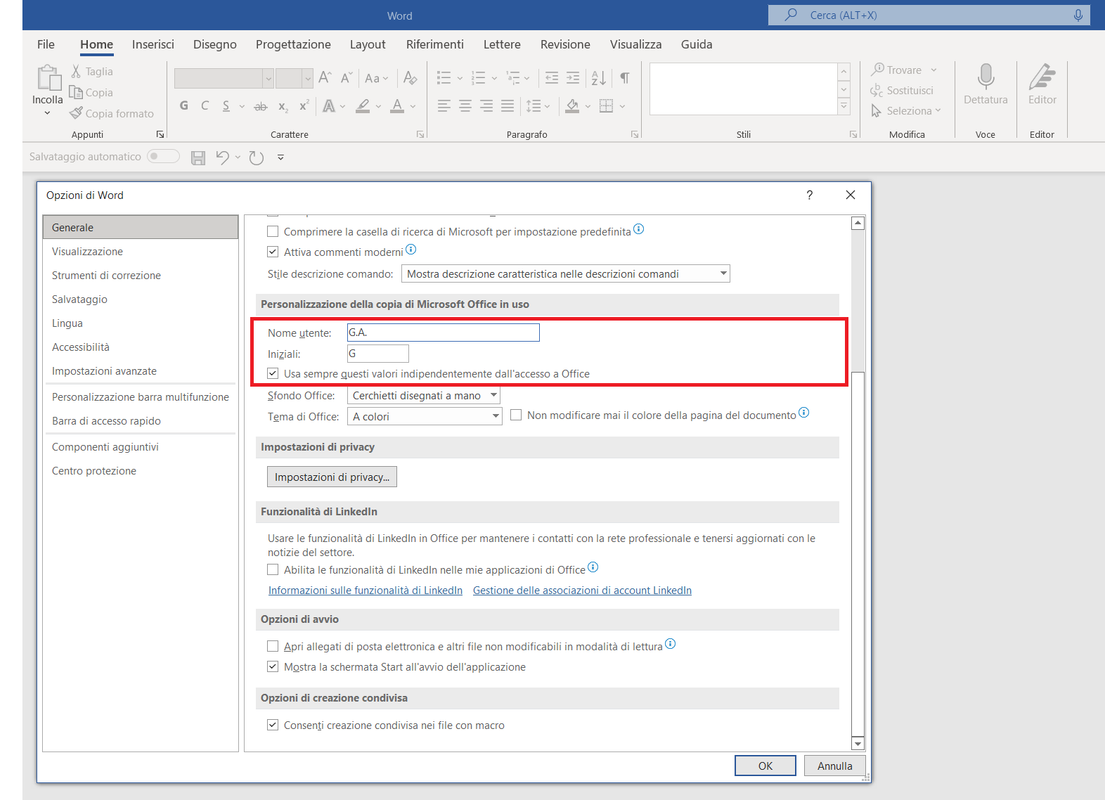Open the File tab
Viewport: 1105px width, 800px height.
tap(46, 44)
